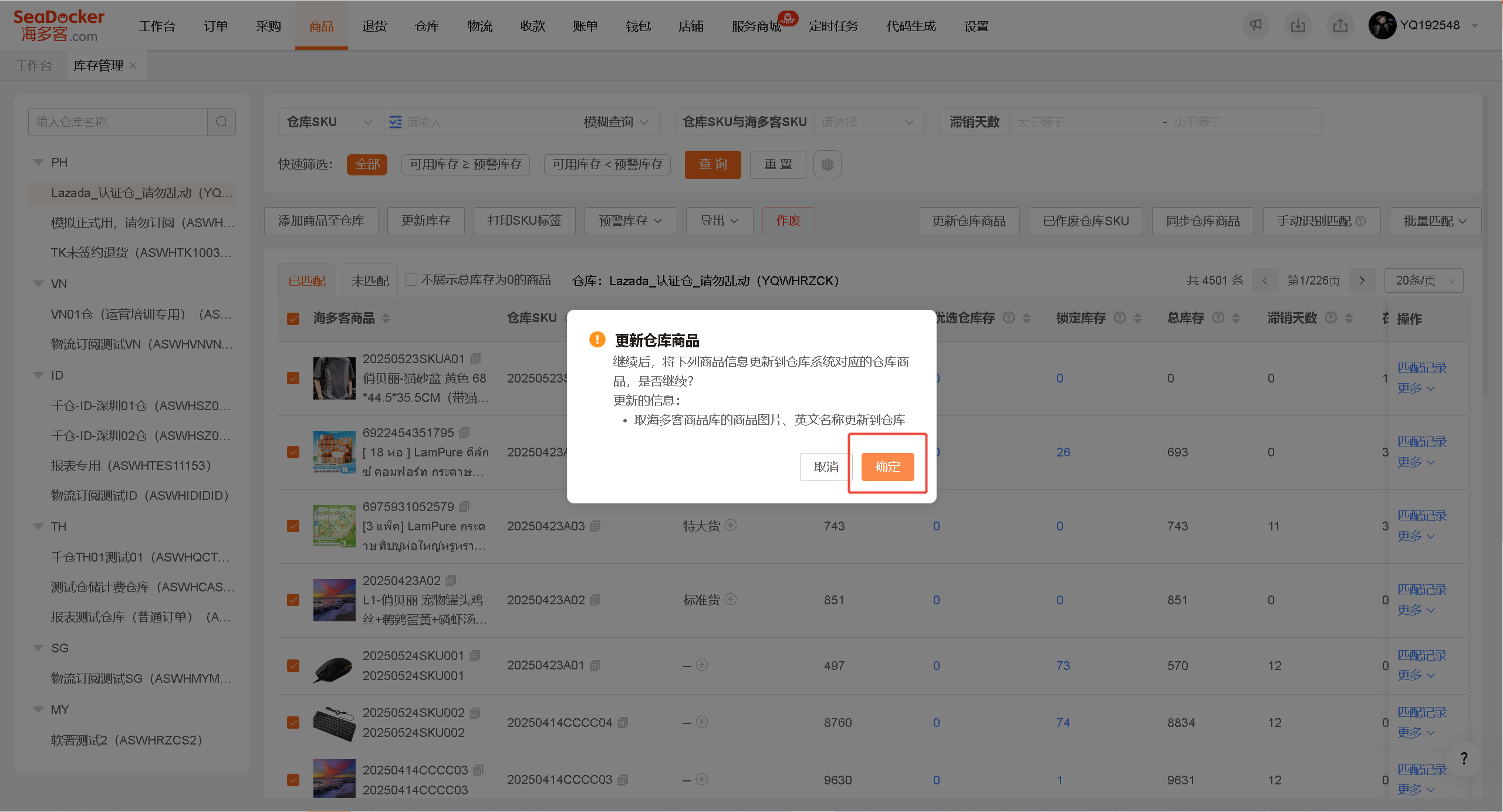The height and width of the screenshot is (812, 1503).
Task: Open the download center icon in header
Action: (x=1298, y=25)
